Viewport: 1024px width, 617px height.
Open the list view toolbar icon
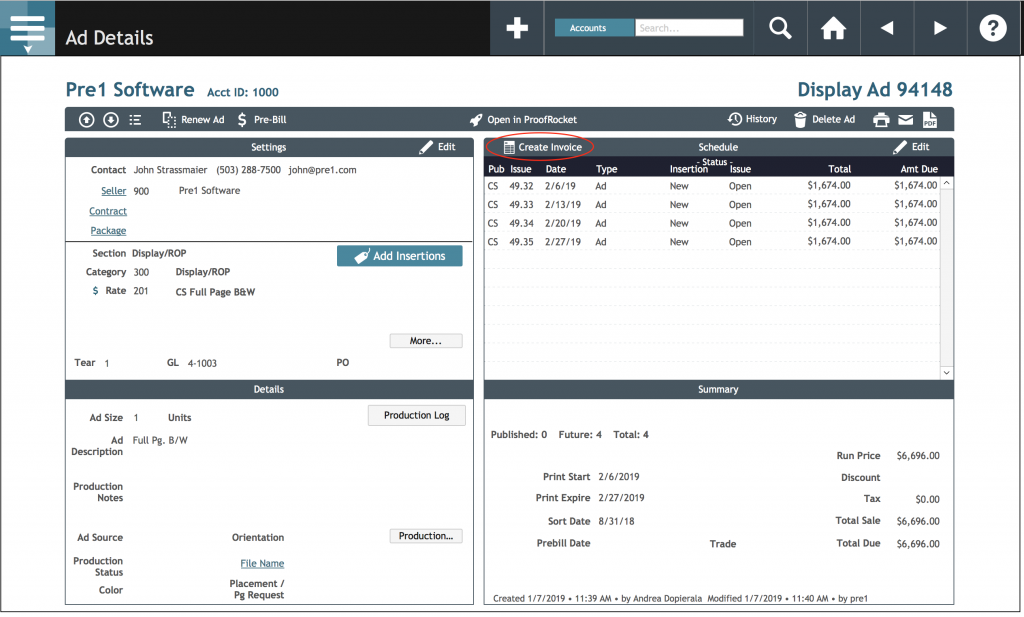pos(136,118)
